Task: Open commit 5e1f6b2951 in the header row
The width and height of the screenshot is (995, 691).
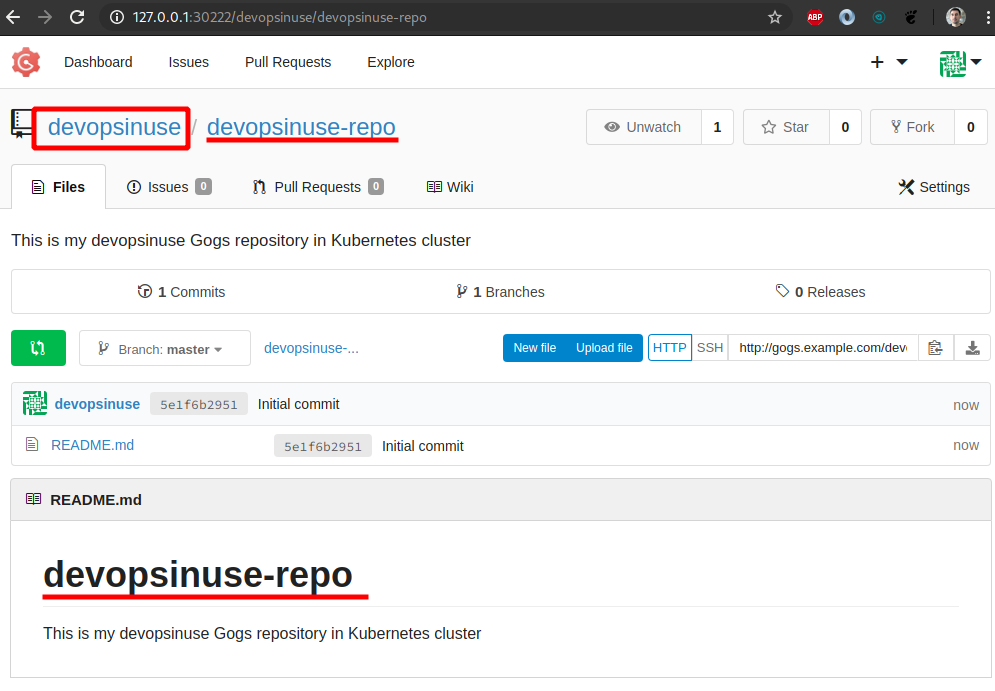Action: pyautogui.click(x=199, y=404)
